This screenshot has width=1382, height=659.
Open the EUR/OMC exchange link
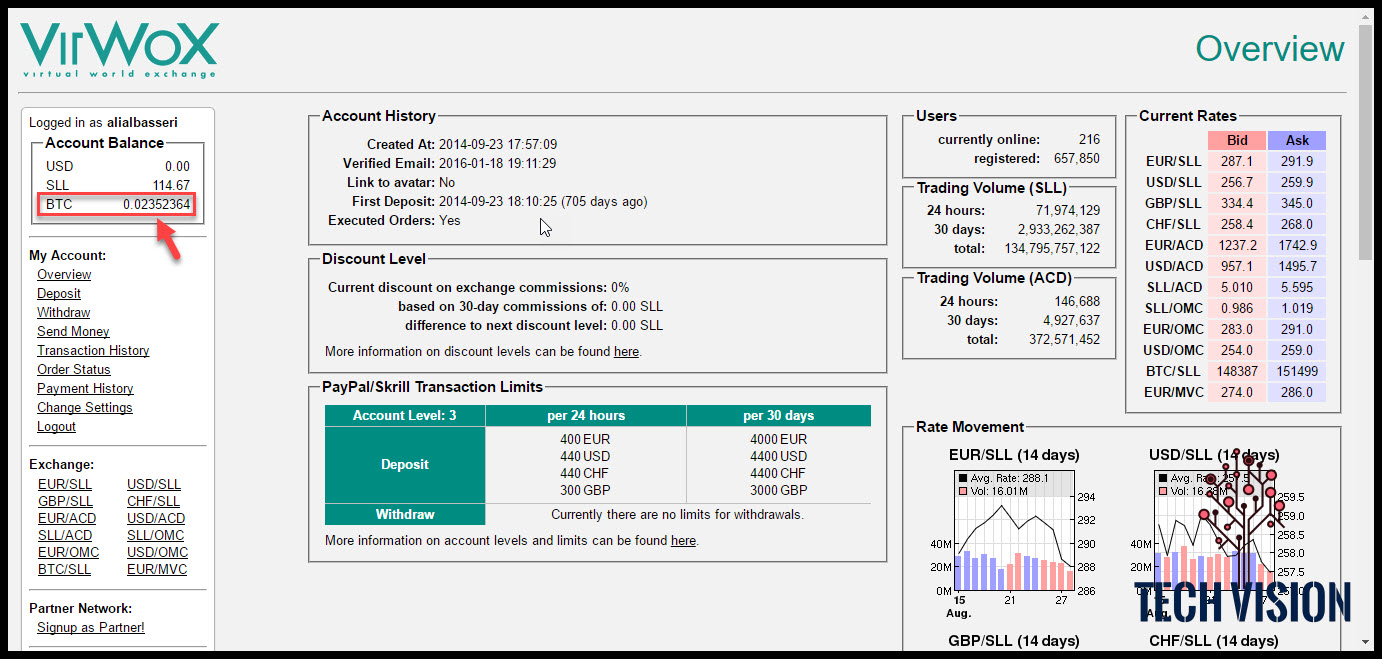click(x=70, y=552)
